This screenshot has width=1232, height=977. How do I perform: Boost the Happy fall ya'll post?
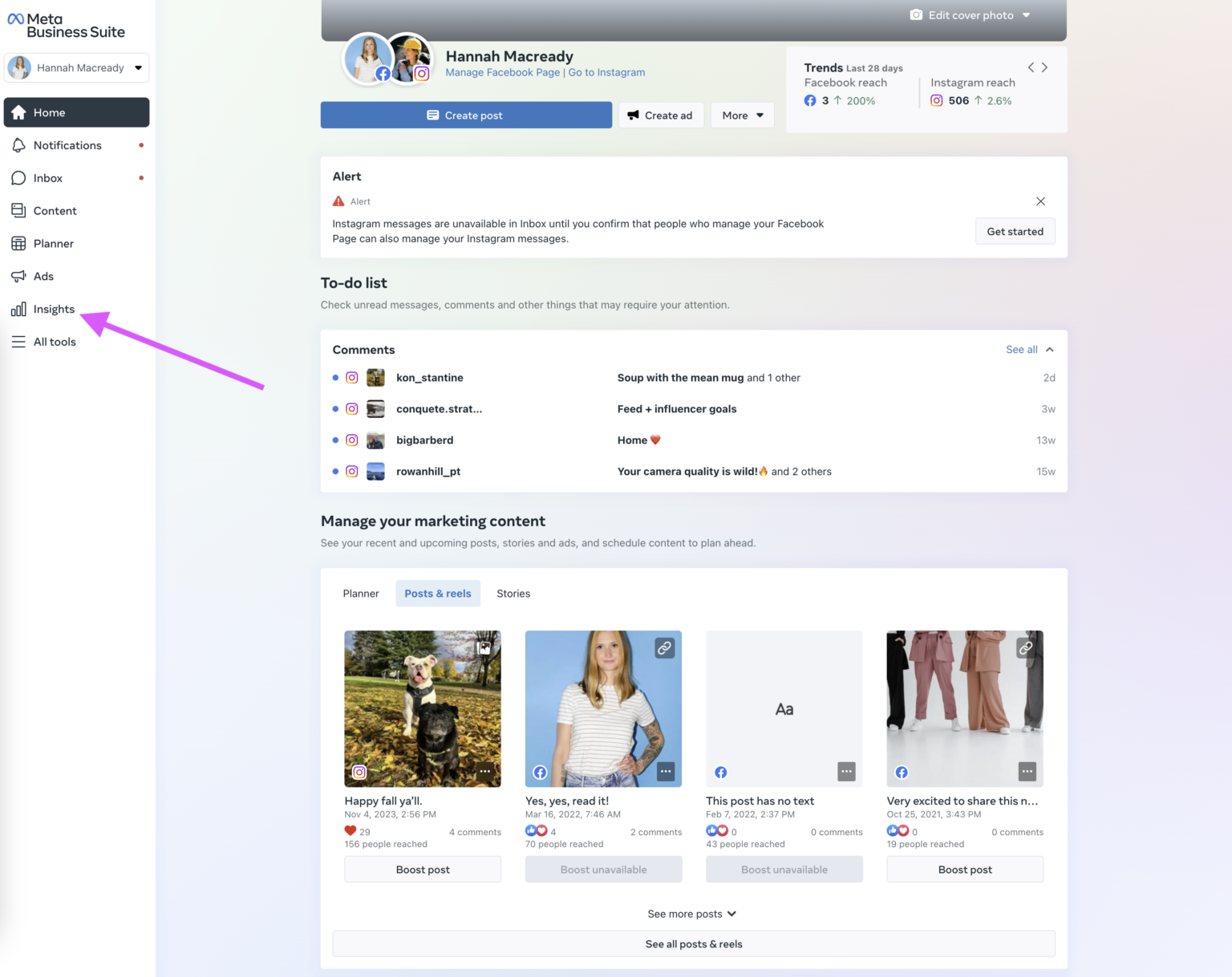click(x=423, y=870)
